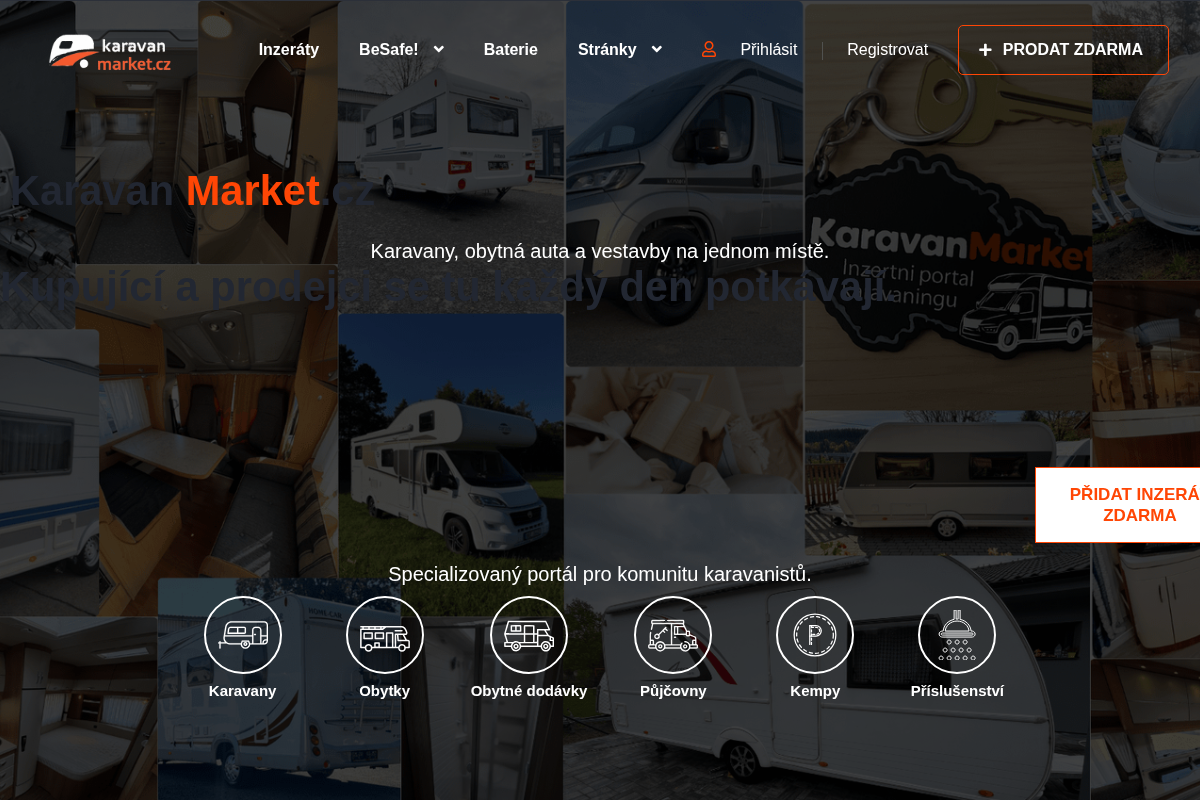Click the Karavany label
This screenshot has height=800, width=1200.
[x=242, y=691]
